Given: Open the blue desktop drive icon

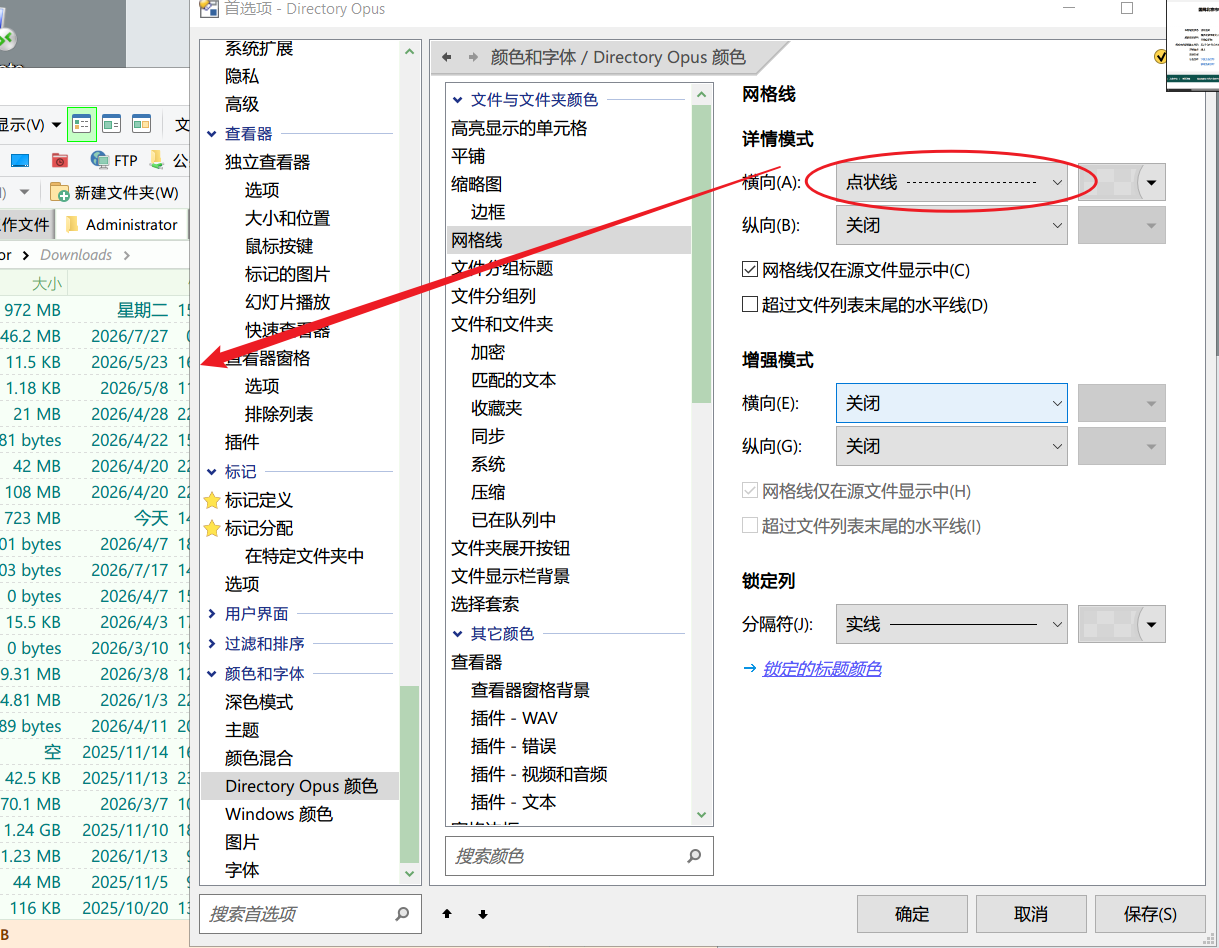Looking at the screenshot, I should 21,160.
